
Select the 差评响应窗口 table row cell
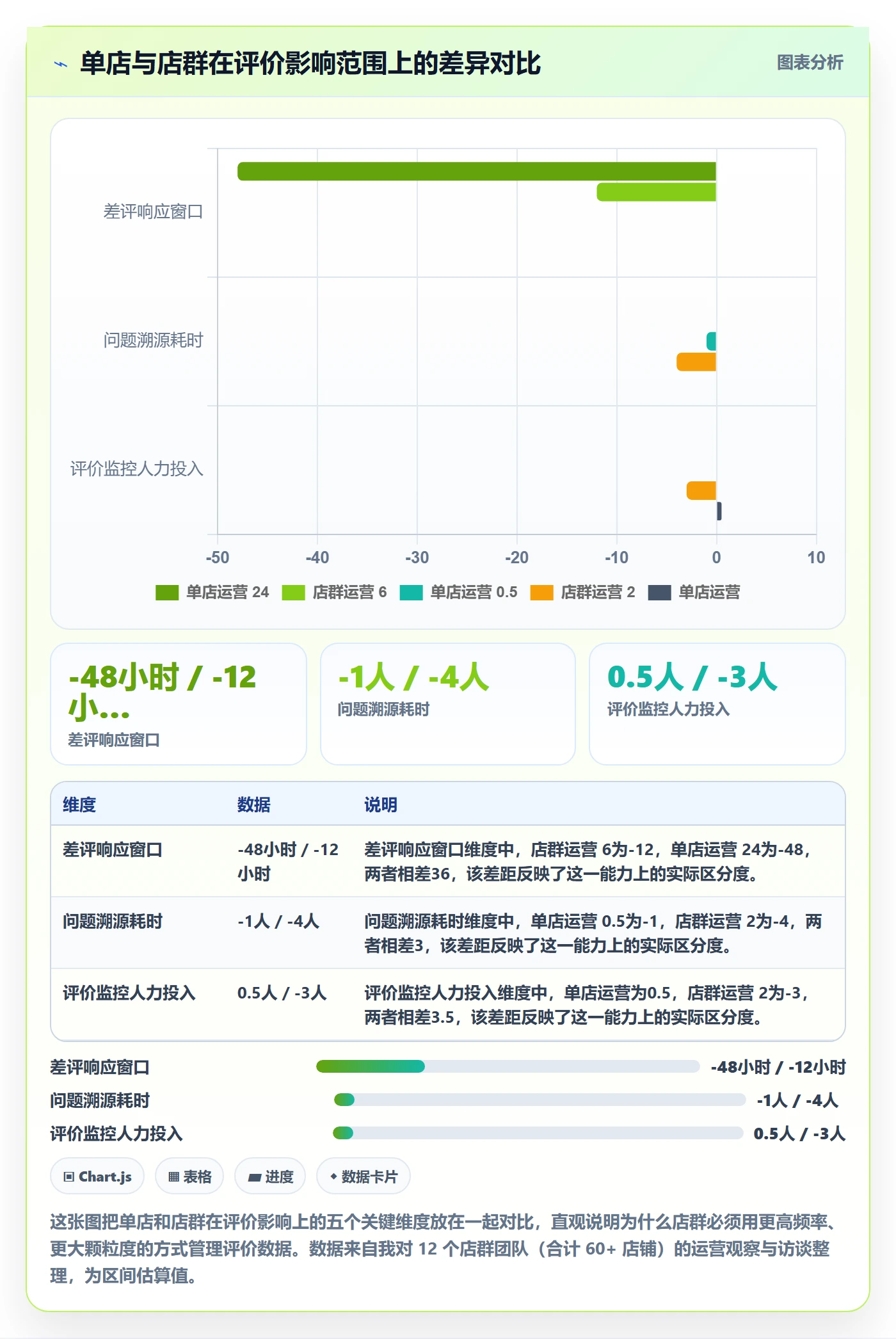coord(113,850)
